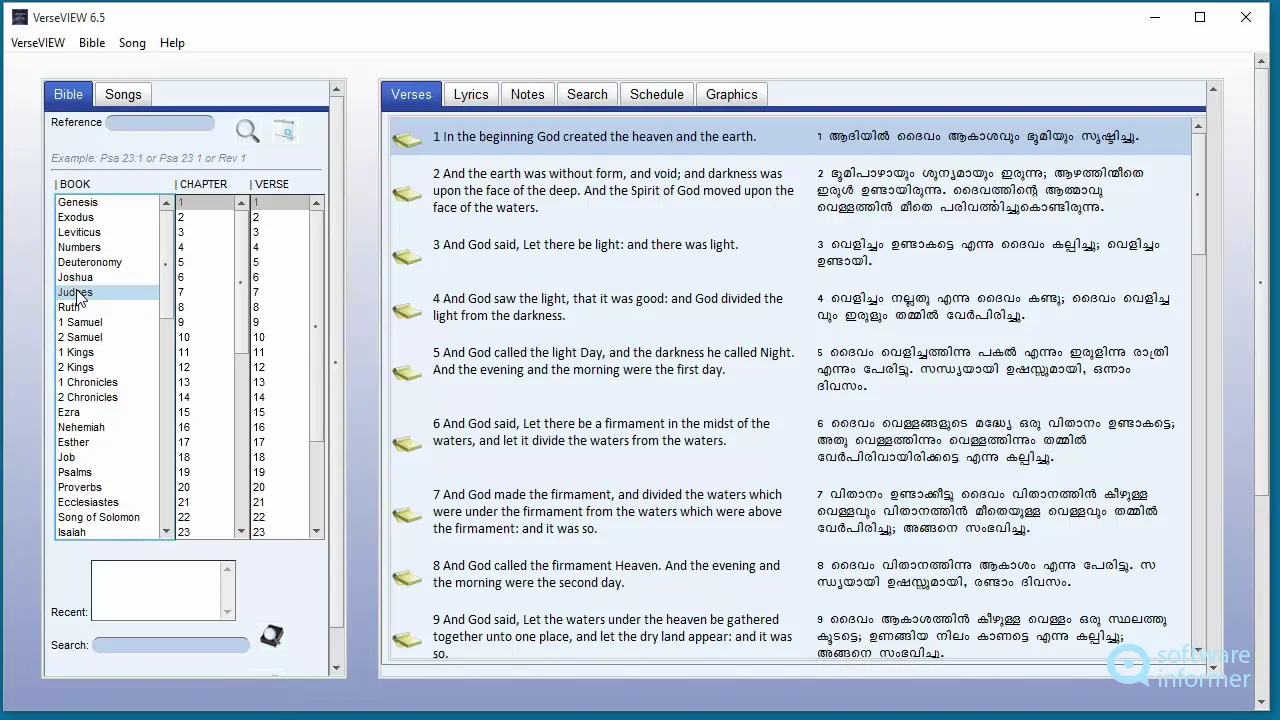Click the Recent list scroll down arrow

tap(228, 611)
